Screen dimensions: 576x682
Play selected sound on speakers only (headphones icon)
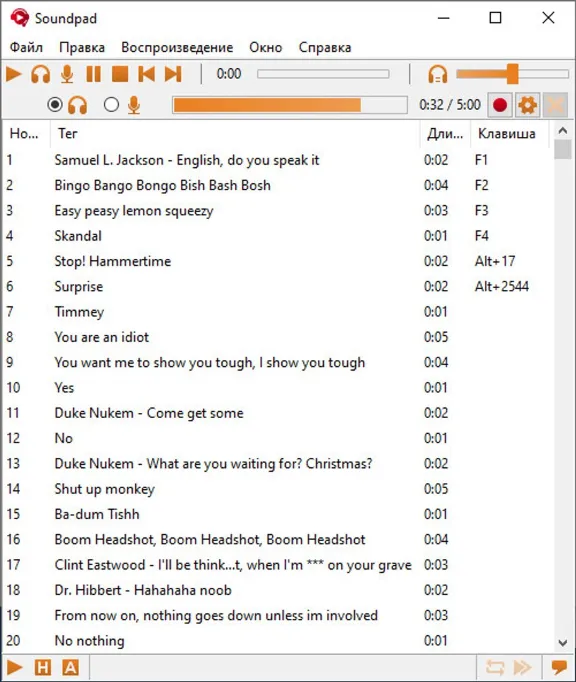[40, 74]
